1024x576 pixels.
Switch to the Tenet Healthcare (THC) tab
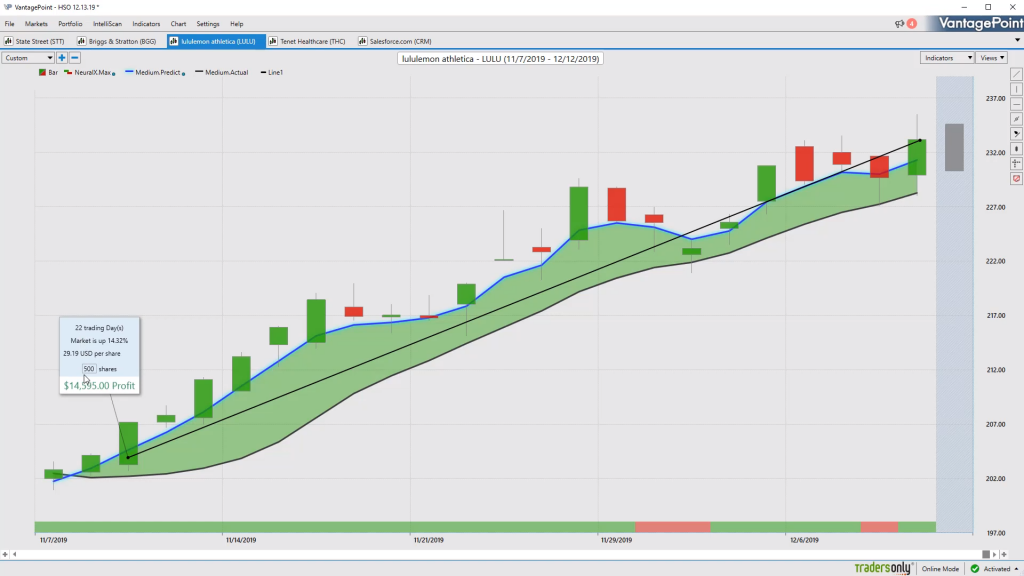308,41
